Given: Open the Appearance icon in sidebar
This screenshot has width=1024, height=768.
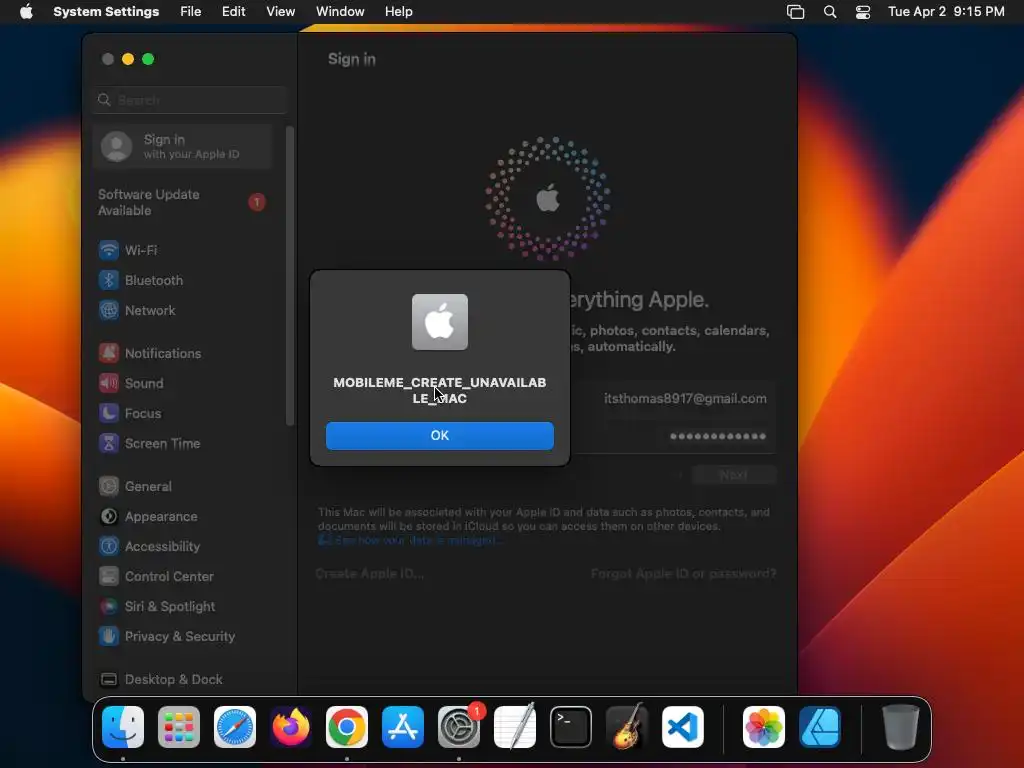Looking at the screenshot, I should coord(108,517).
